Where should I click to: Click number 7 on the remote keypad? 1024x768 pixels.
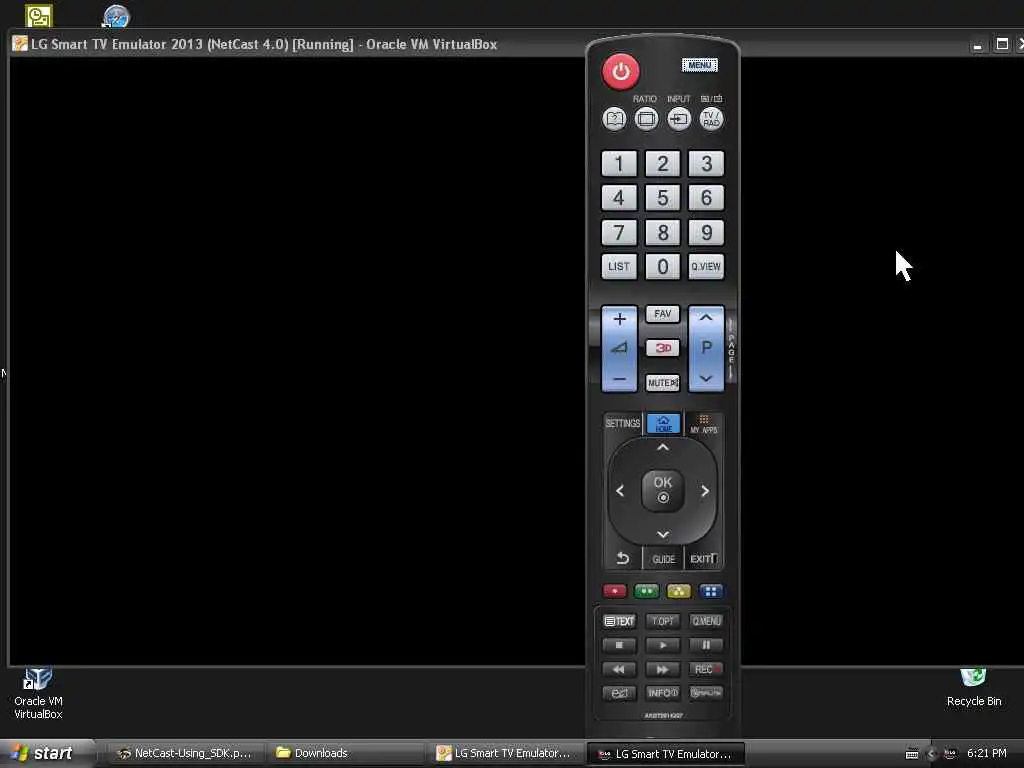click(x=619, y=232)
